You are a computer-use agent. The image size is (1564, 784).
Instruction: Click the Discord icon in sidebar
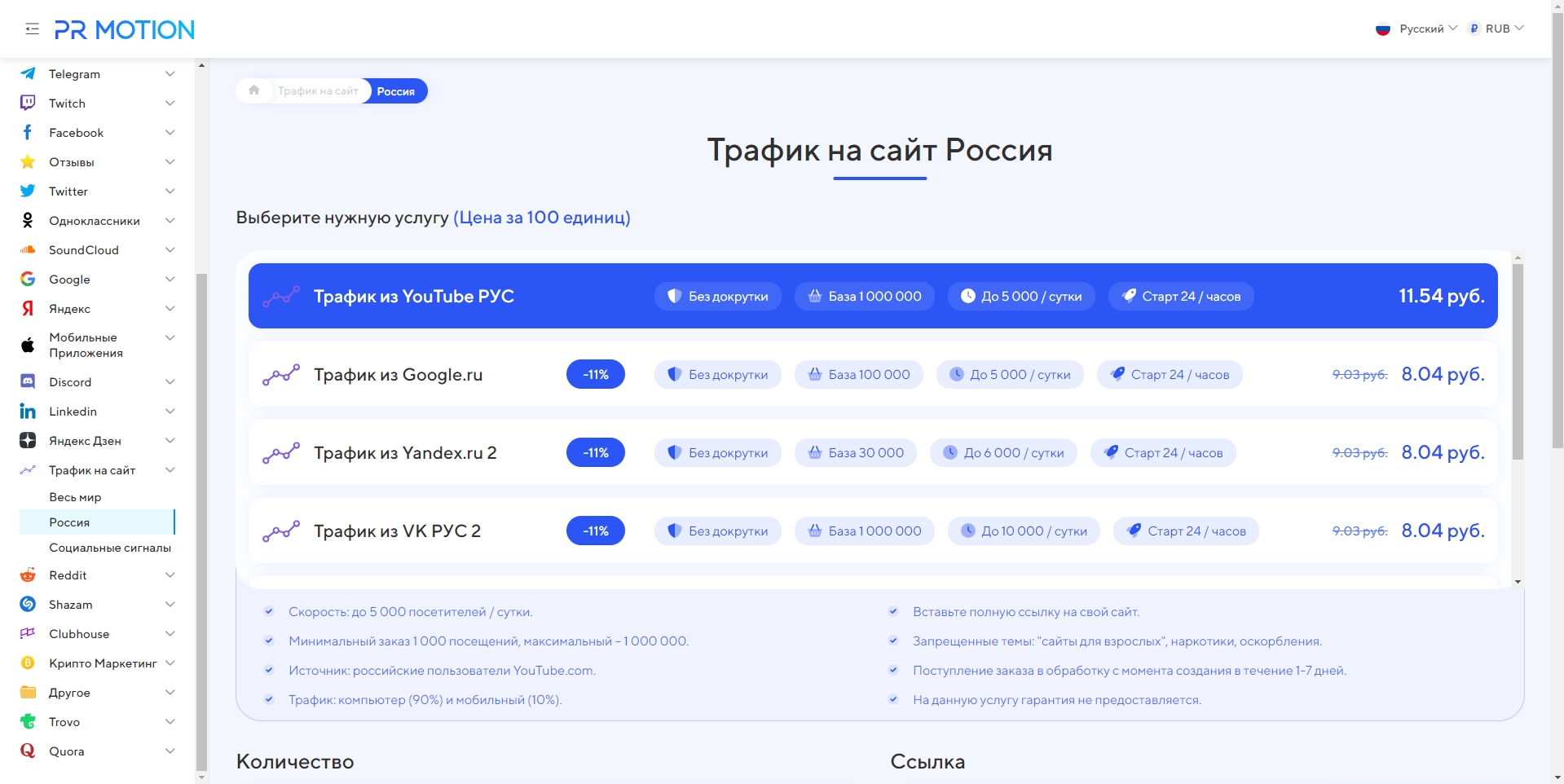coord(28,381)
